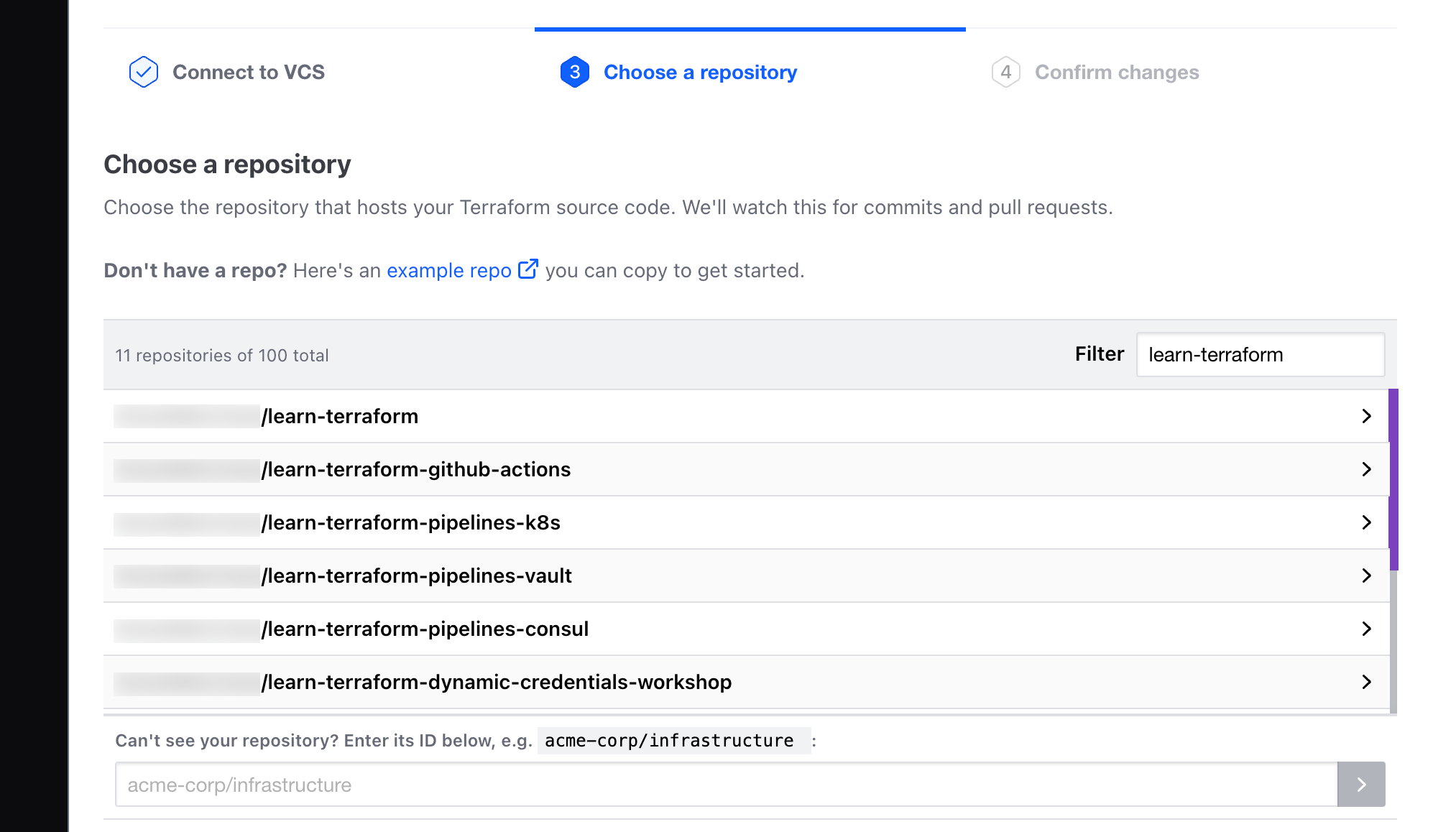Click the step 3 hexagon icon
Image resolution: width=1456 pixels, height=832 pixels.
574,72
